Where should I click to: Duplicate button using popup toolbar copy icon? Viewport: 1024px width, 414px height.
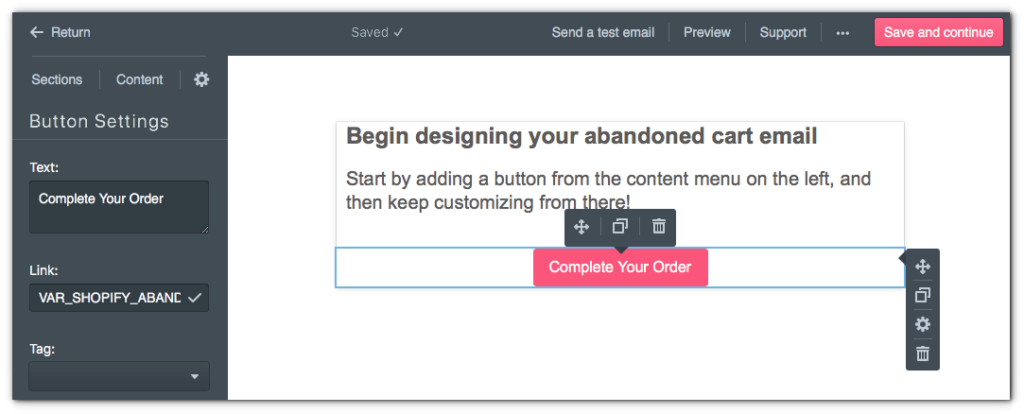(x=620, y=227)
